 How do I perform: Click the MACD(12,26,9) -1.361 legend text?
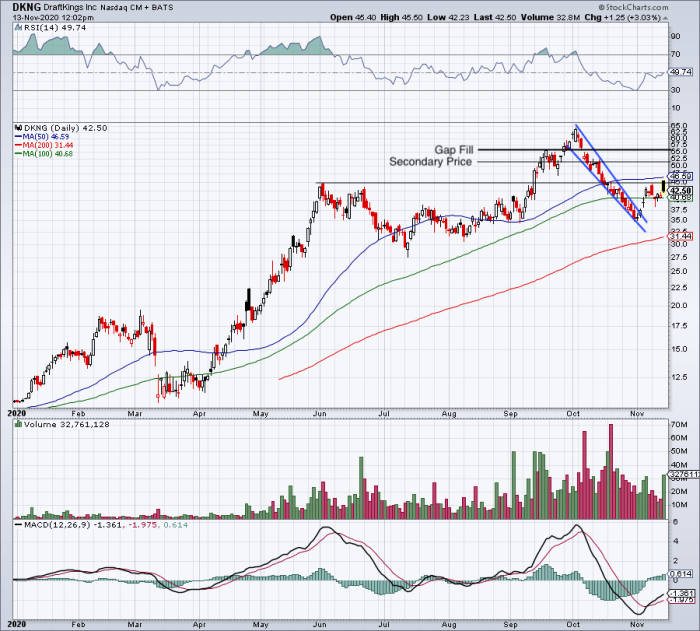tap(72, 525)
